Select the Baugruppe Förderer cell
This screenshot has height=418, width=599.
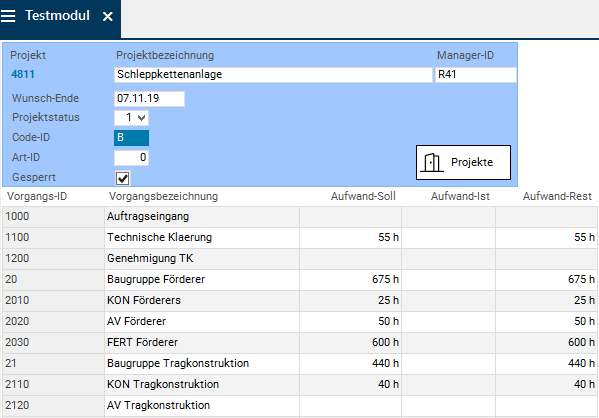pos(202,280)
